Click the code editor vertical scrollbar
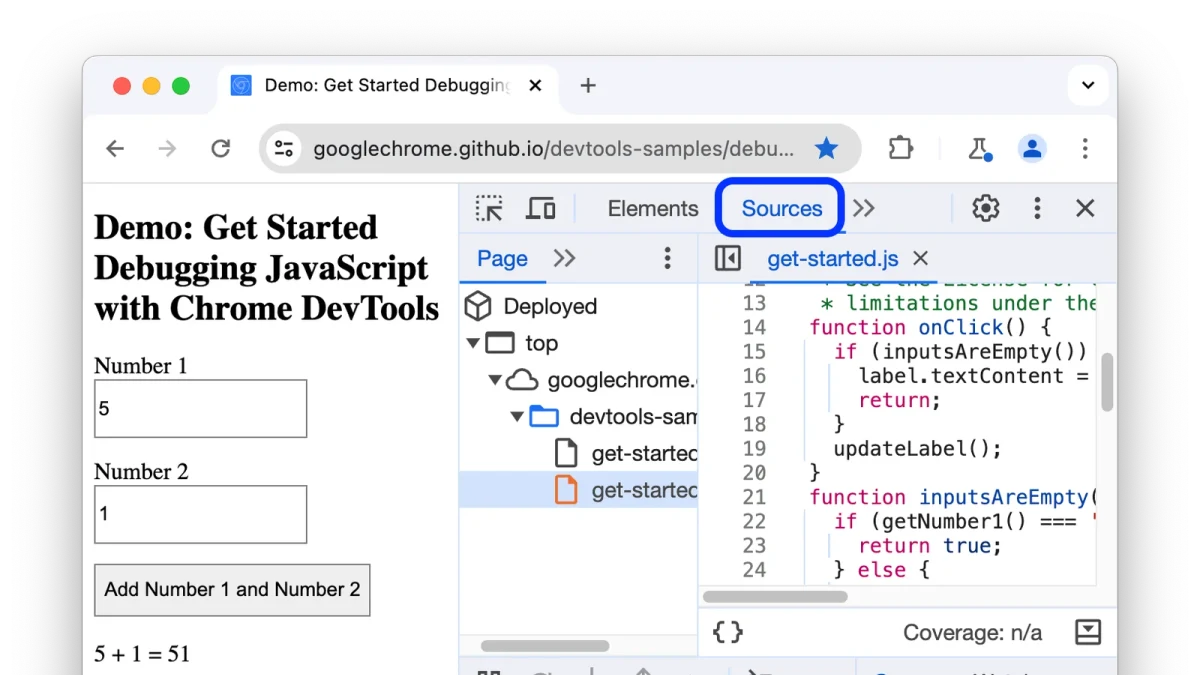The width and height of the screenshot is (1200, 675). click(x=1107, y=380)
